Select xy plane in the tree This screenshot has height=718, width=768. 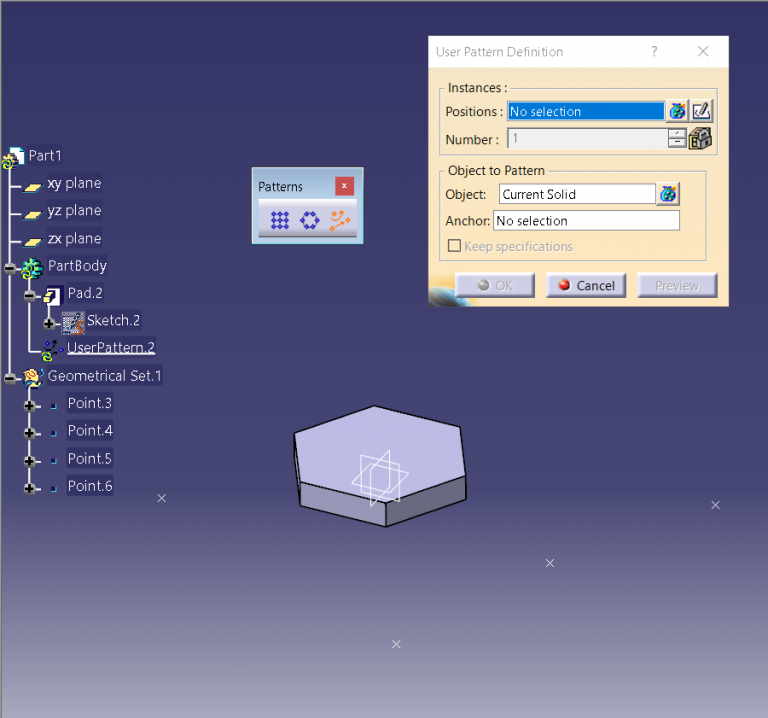coord(74,183)
